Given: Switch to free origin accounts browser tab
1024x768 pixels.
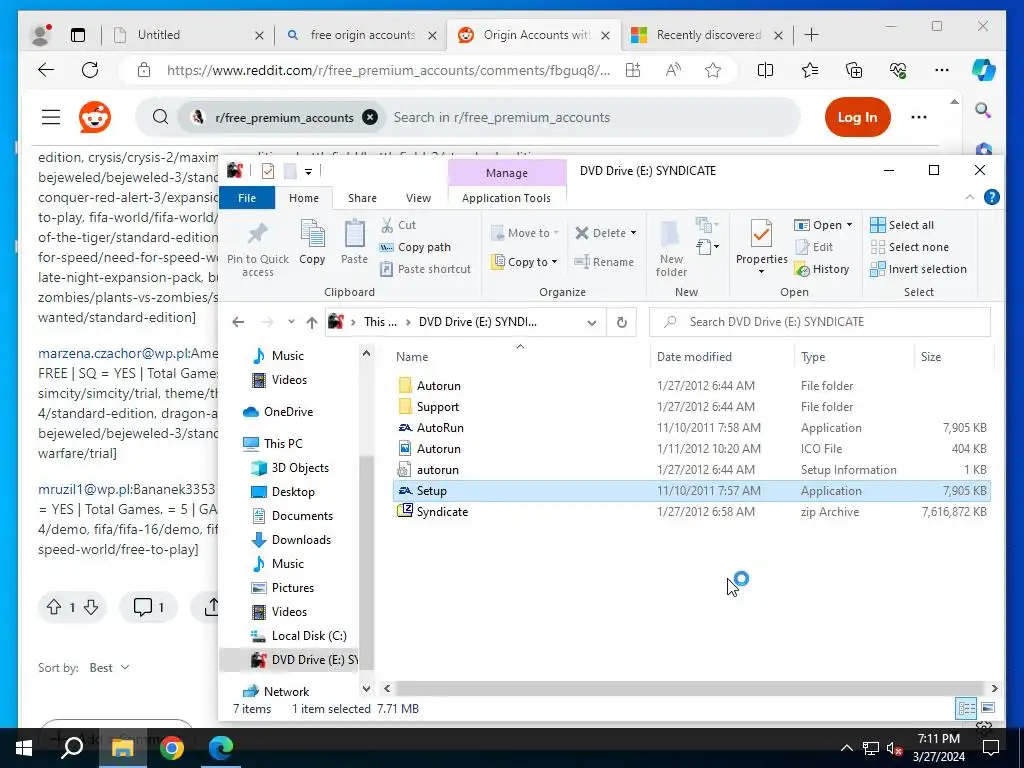Looking at the screenshot, I should (362, 35).
